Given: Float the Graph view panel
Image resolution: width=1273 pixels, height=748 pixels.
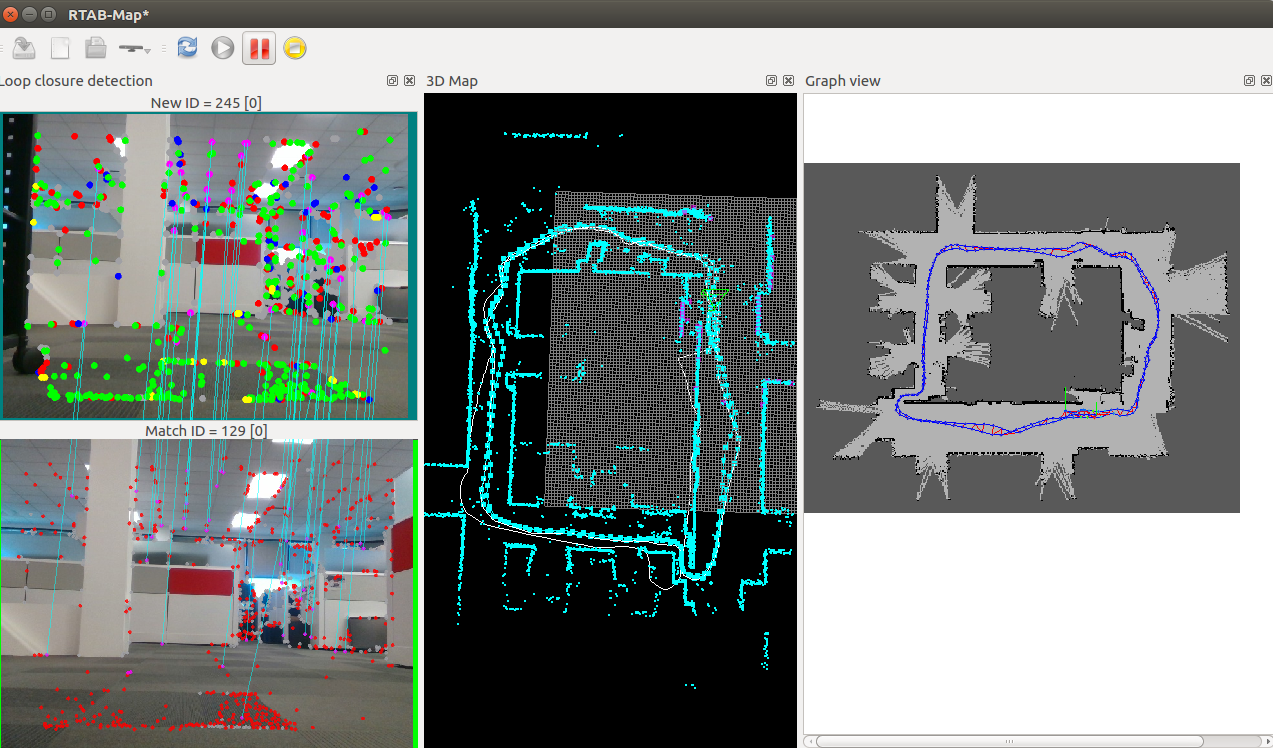Looking at the screenshot, I should tap(1249, 81).
